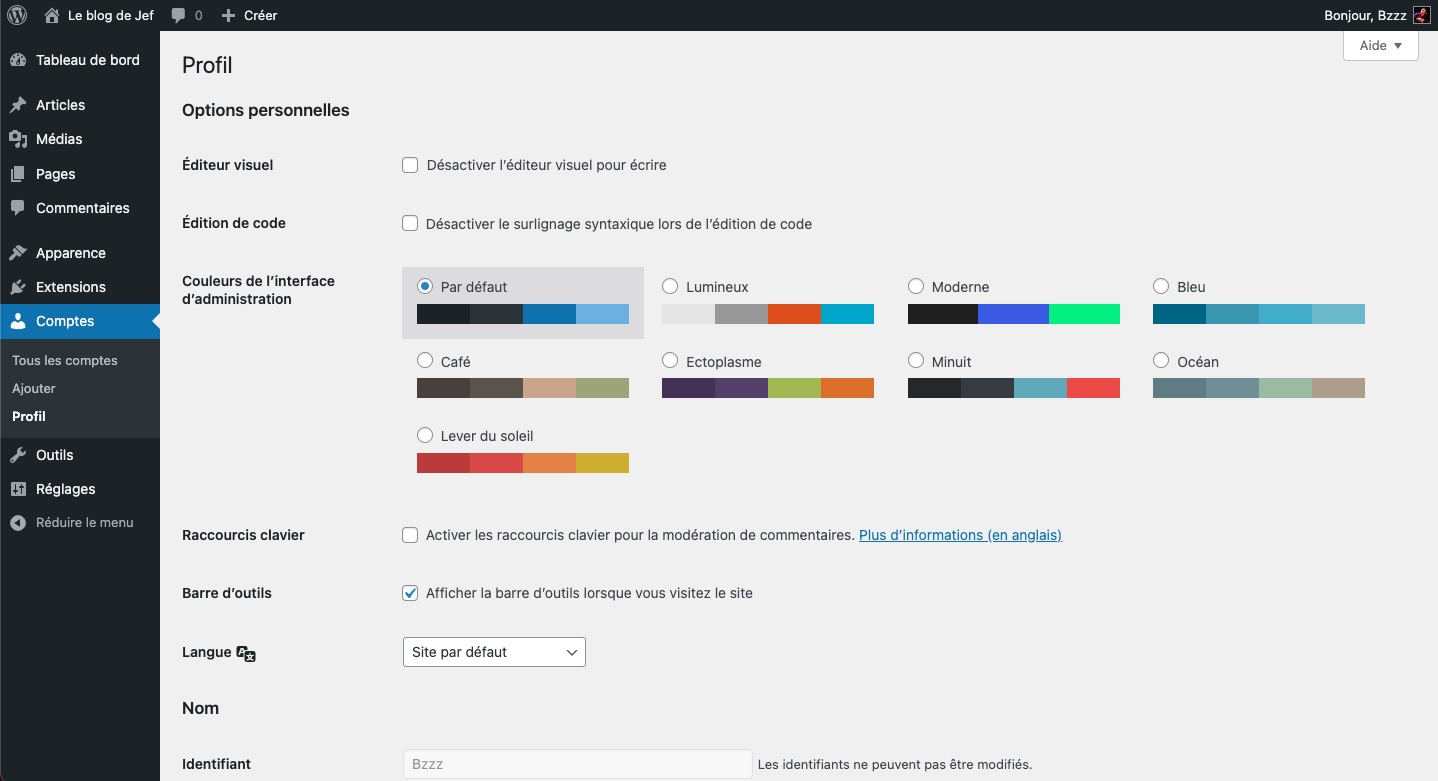This screenshot has height=781, width=1438.
Task: Open the Plus d'informations (en anglais) link
Action: (960, 535)
